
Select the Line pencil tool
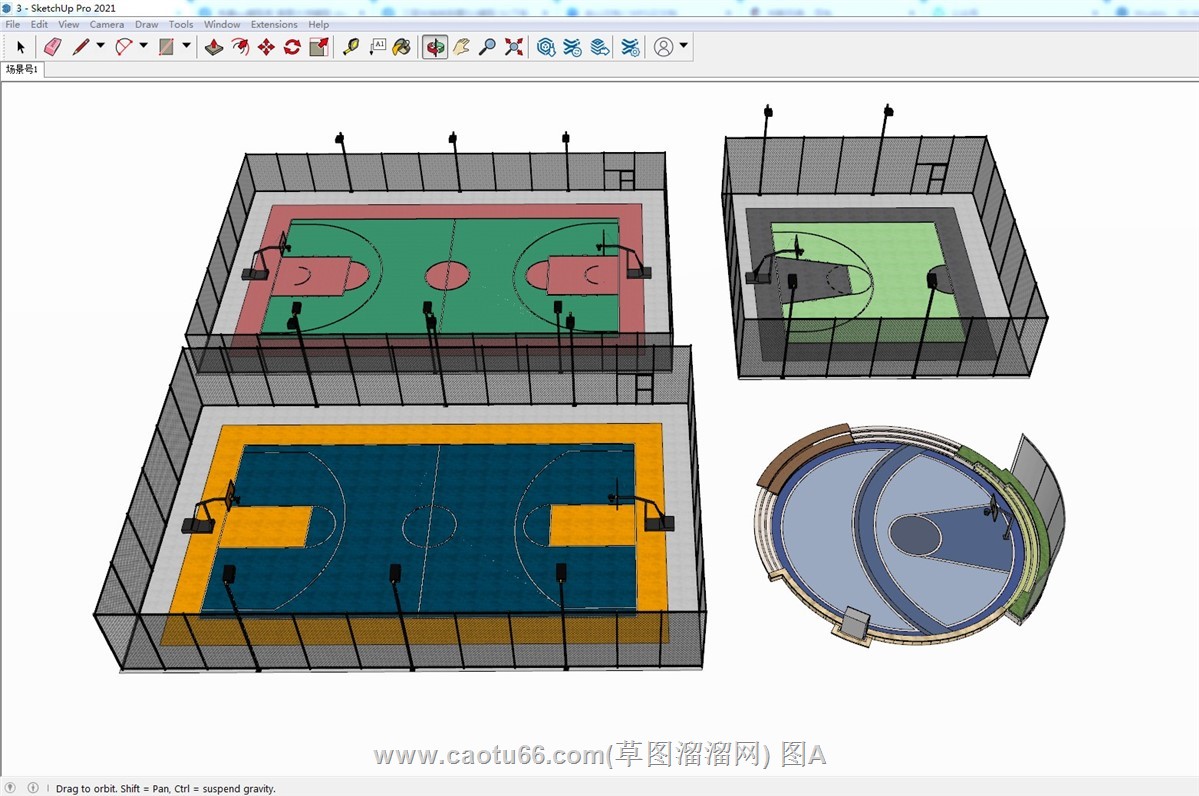click(80, 47)
